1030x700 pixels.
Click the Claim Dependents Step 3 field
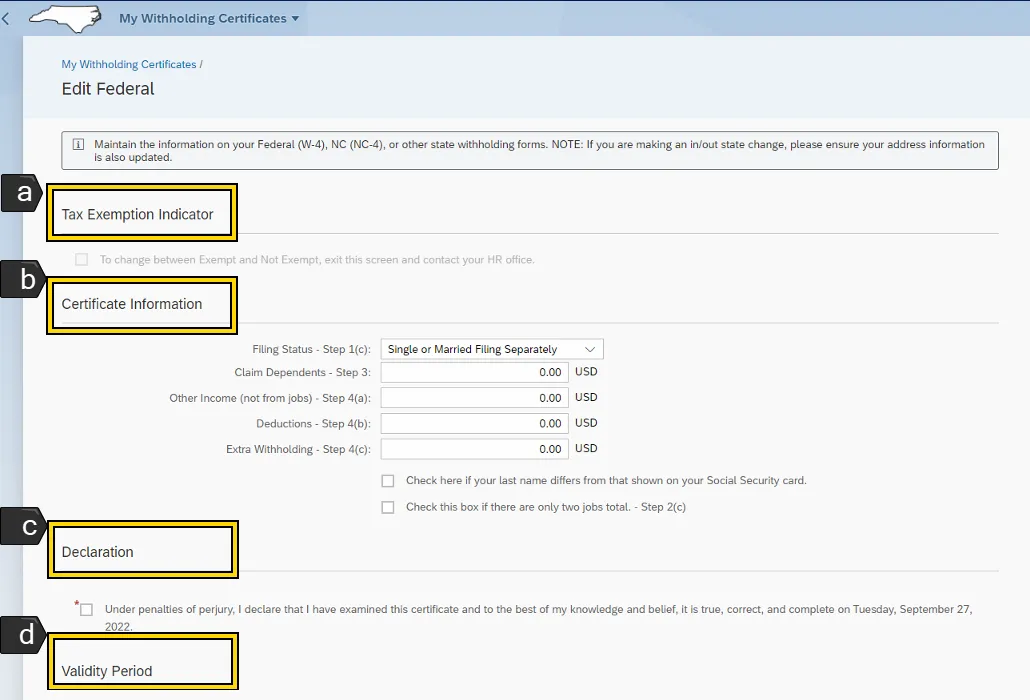pos(474,372)
